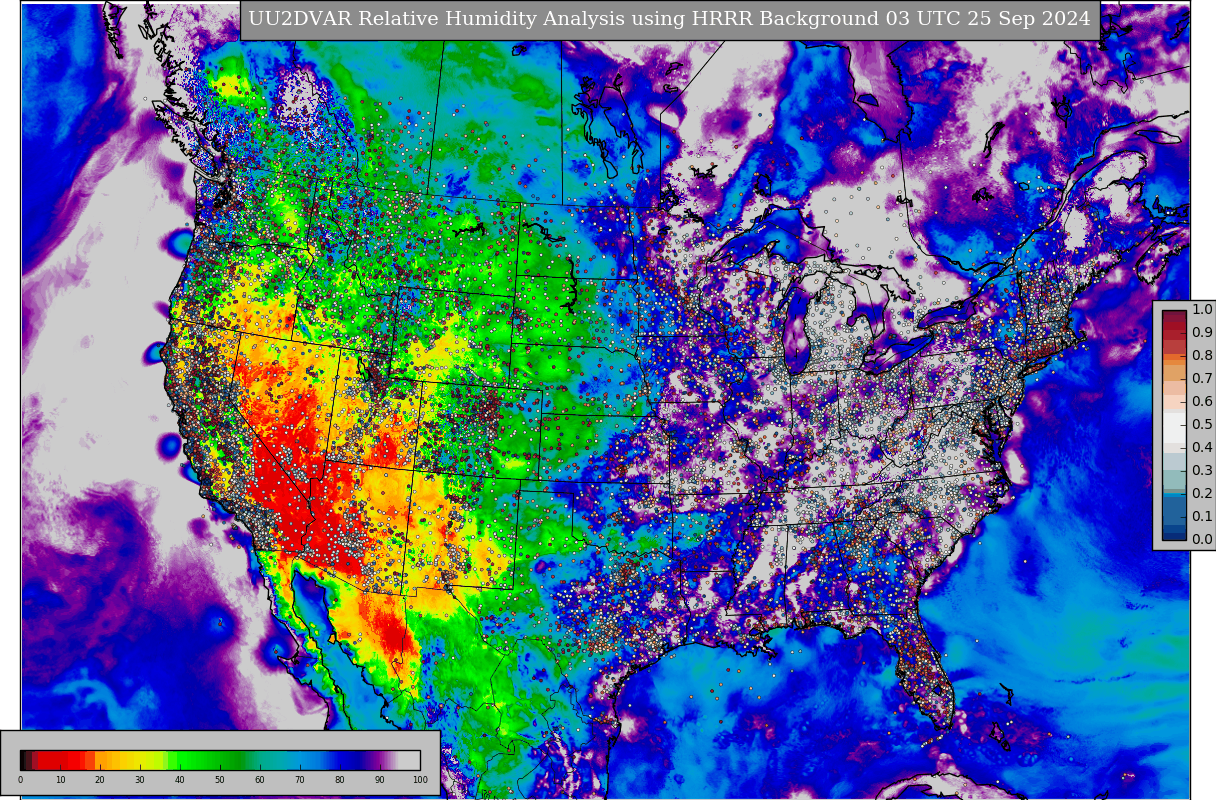Viewport: 1216px width, 800px height.
Task: Click the 60 tick label on humidity colorbar
Action: click(x=260, y=780)
